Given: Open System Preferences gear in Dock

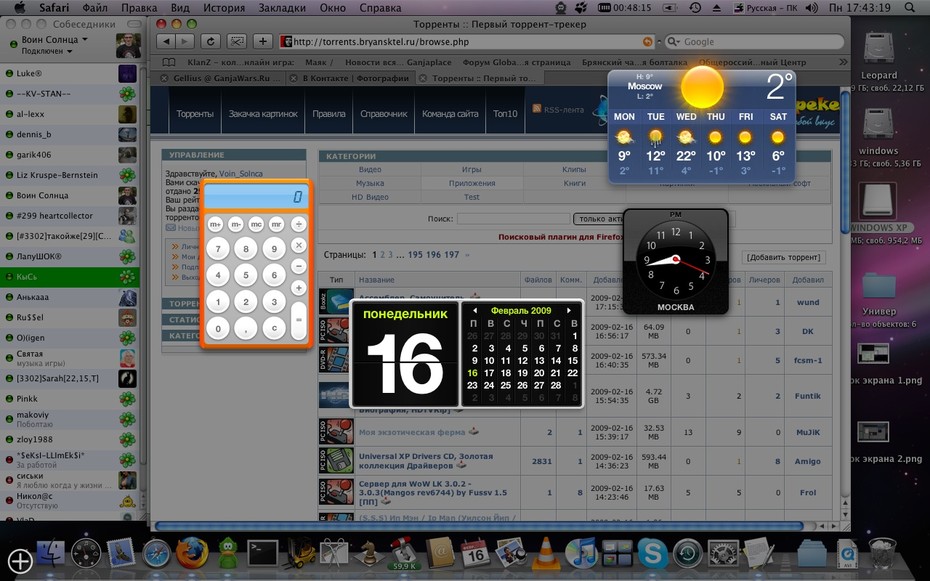Looking at the screenshot, I should point(724,554).
